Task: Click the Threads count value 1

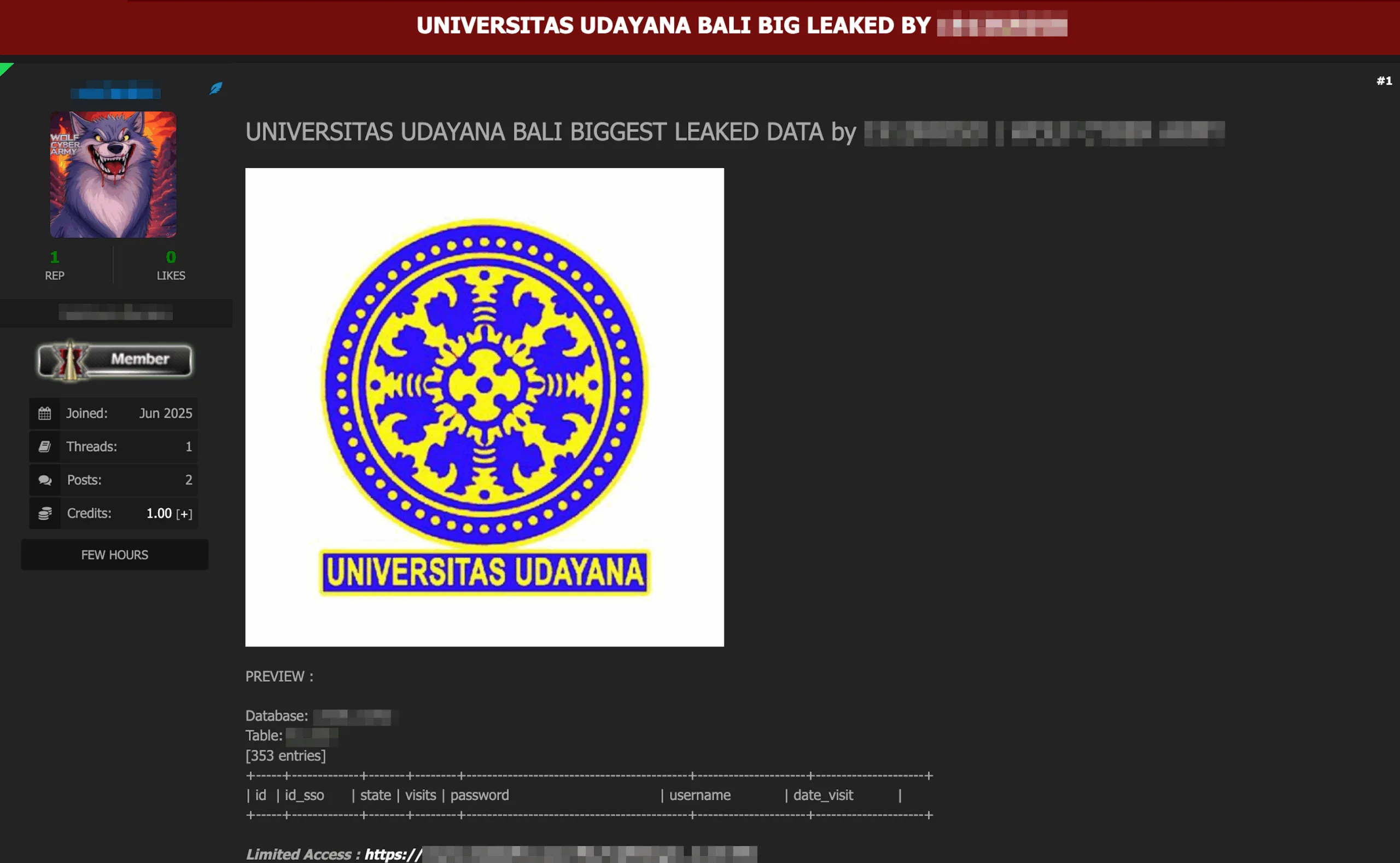Action: (189, 446)
